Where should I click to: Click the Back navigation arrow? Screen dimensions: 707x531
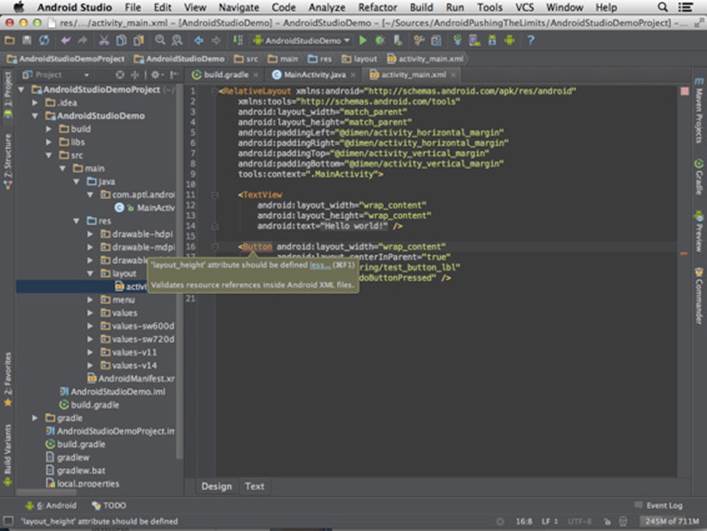(x=199, y=41)
